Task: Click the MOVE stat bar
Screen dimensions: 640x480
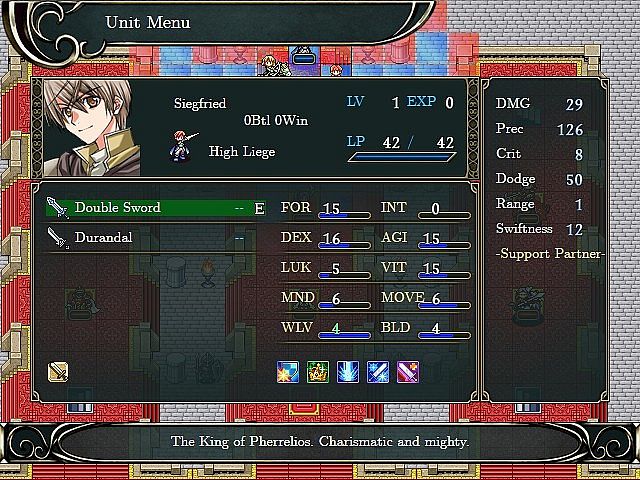Action: coord(444,305)
